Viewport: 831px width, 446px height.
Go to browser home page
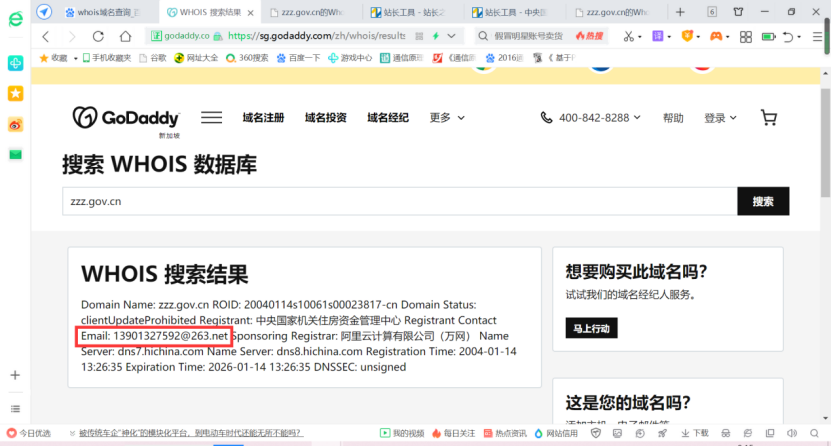click(125, 36)
